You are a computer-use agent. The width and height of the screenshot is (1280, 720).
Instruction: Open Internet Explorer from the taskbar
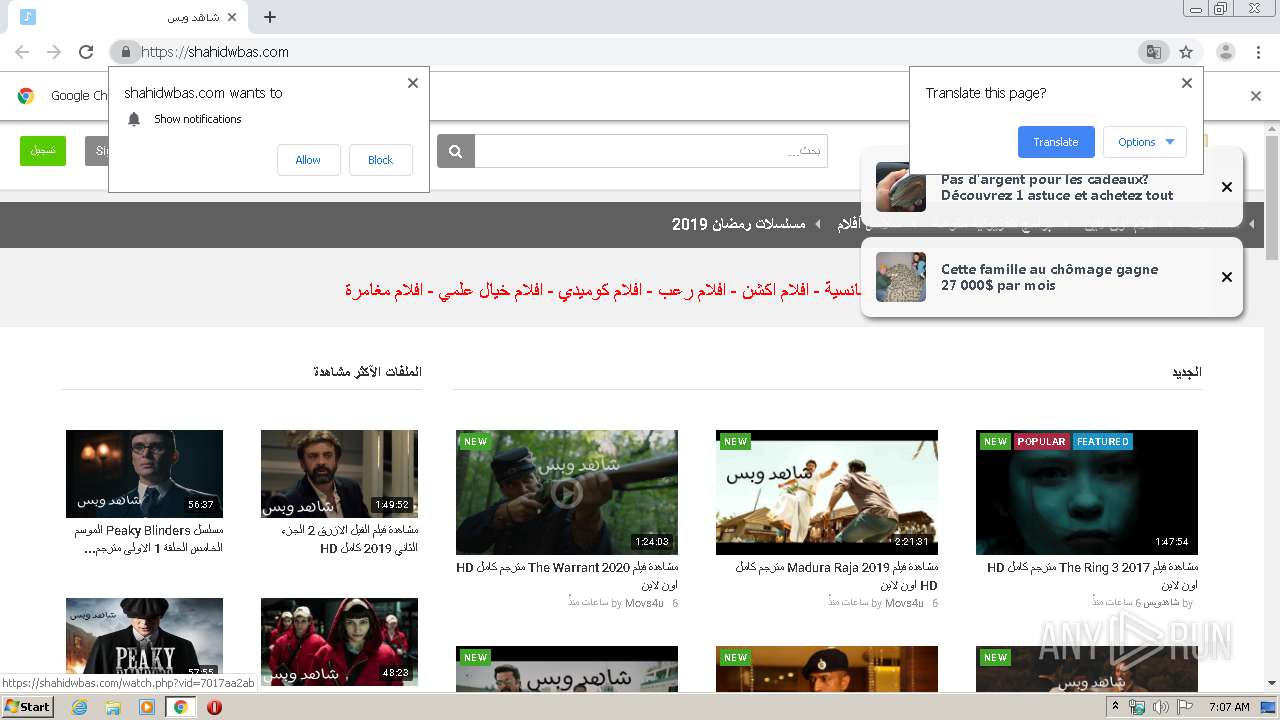click(79, 707)
